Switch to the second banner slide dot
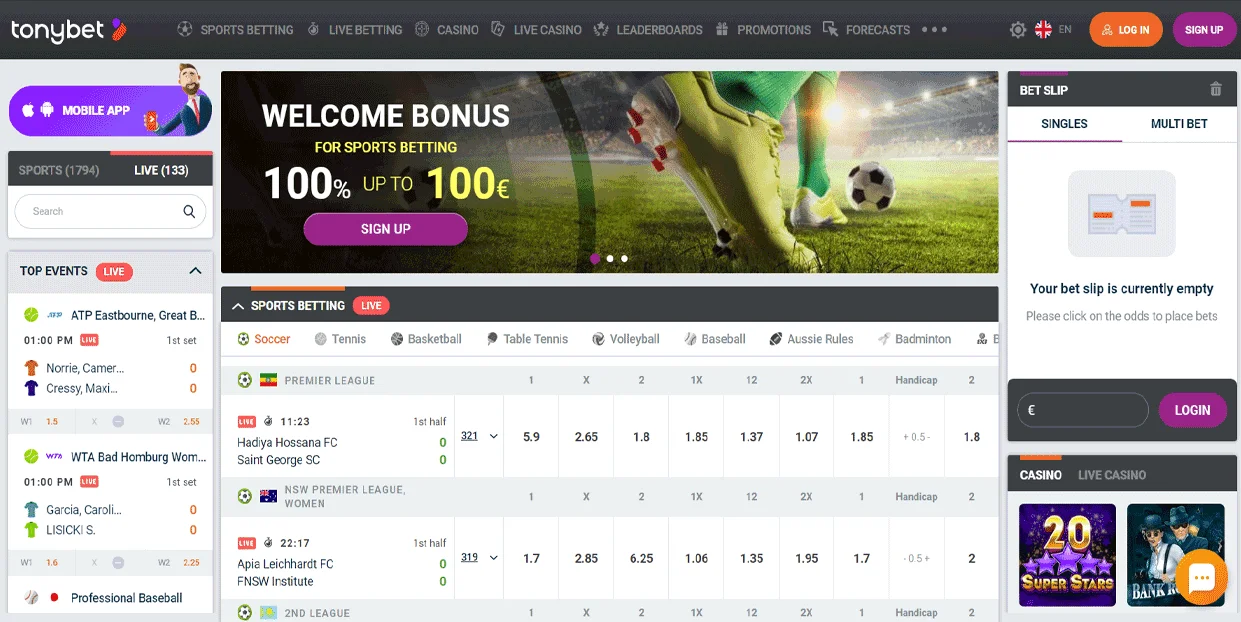 tap(610, 258)
